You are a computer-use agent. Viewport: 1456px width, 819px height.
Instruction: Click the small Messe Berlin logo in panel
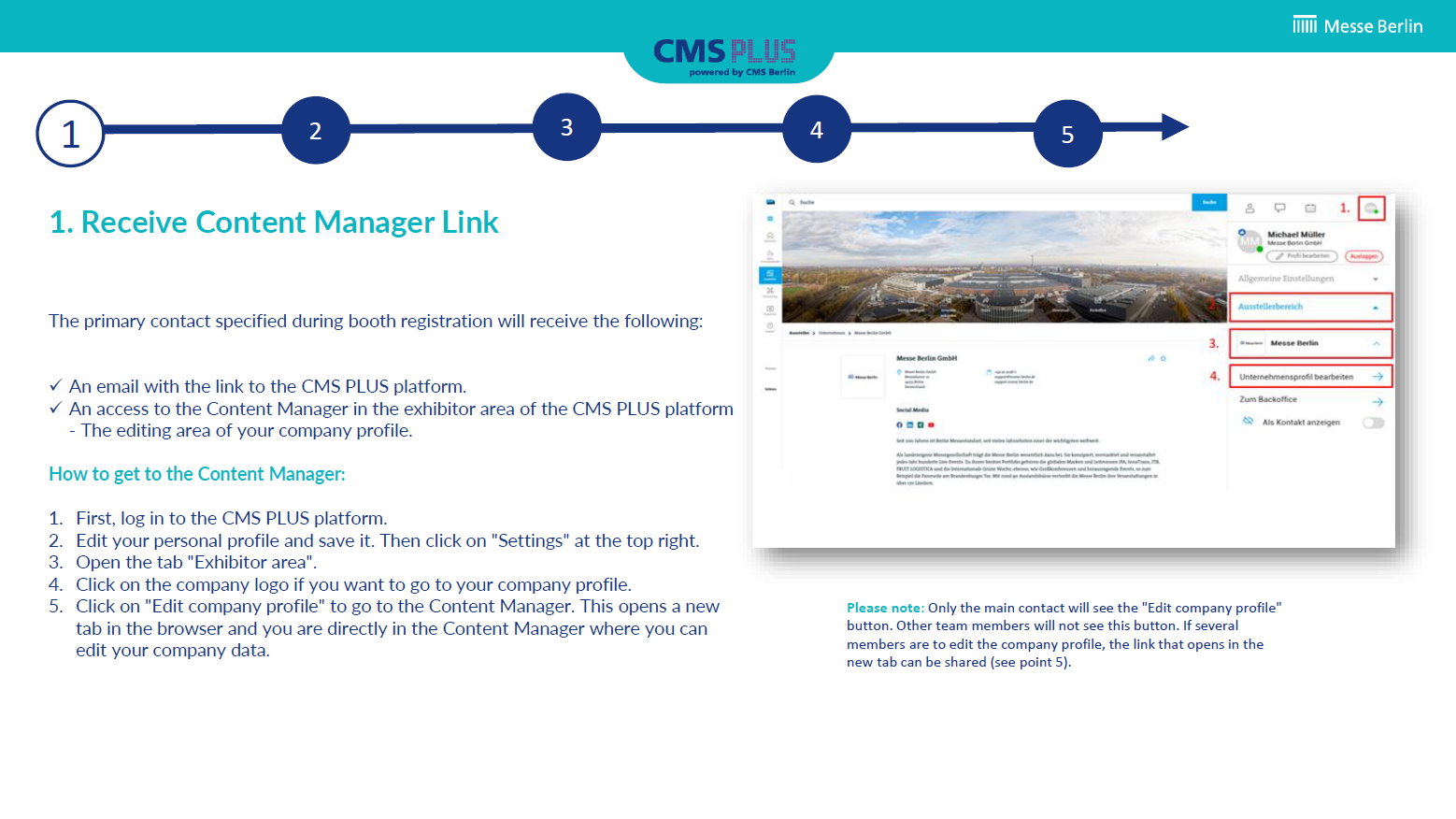[x=1251, y=343]
